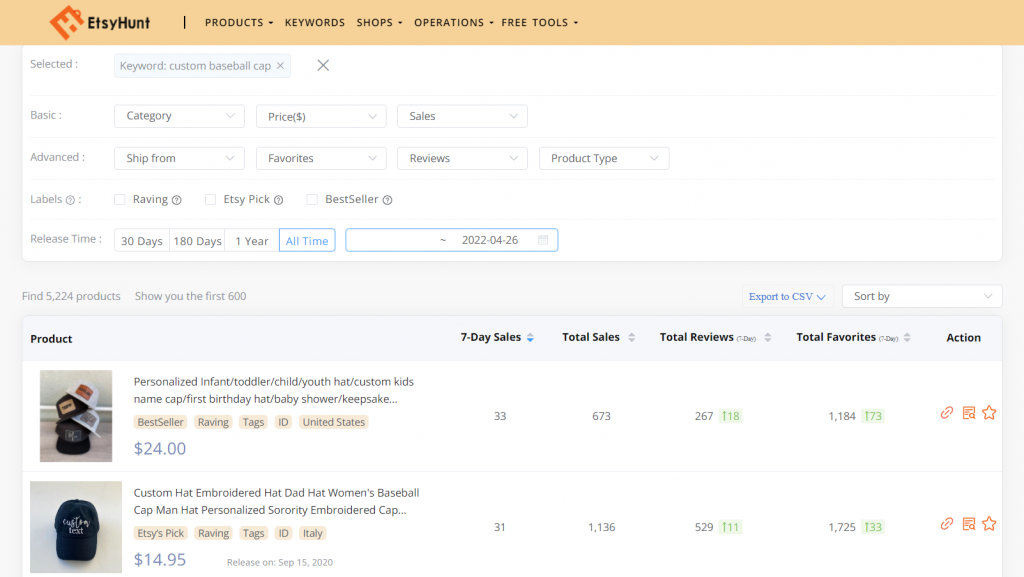Viewport: 1024px width, 577px height.
Task: Click the help icon next to Labels
Action: [72, 199]
